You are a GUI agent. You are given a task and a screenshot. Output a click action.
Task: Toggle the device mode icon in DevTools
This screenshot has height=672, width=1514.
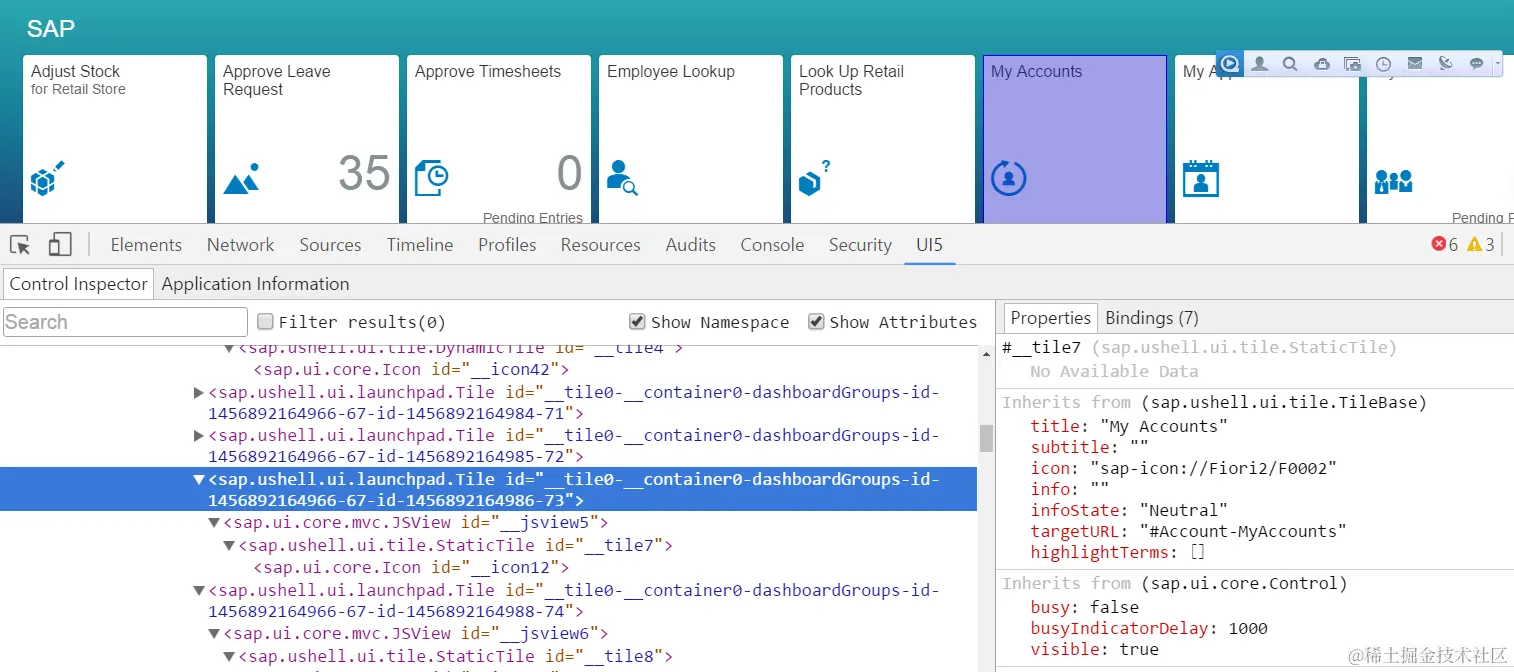(60, 245)
